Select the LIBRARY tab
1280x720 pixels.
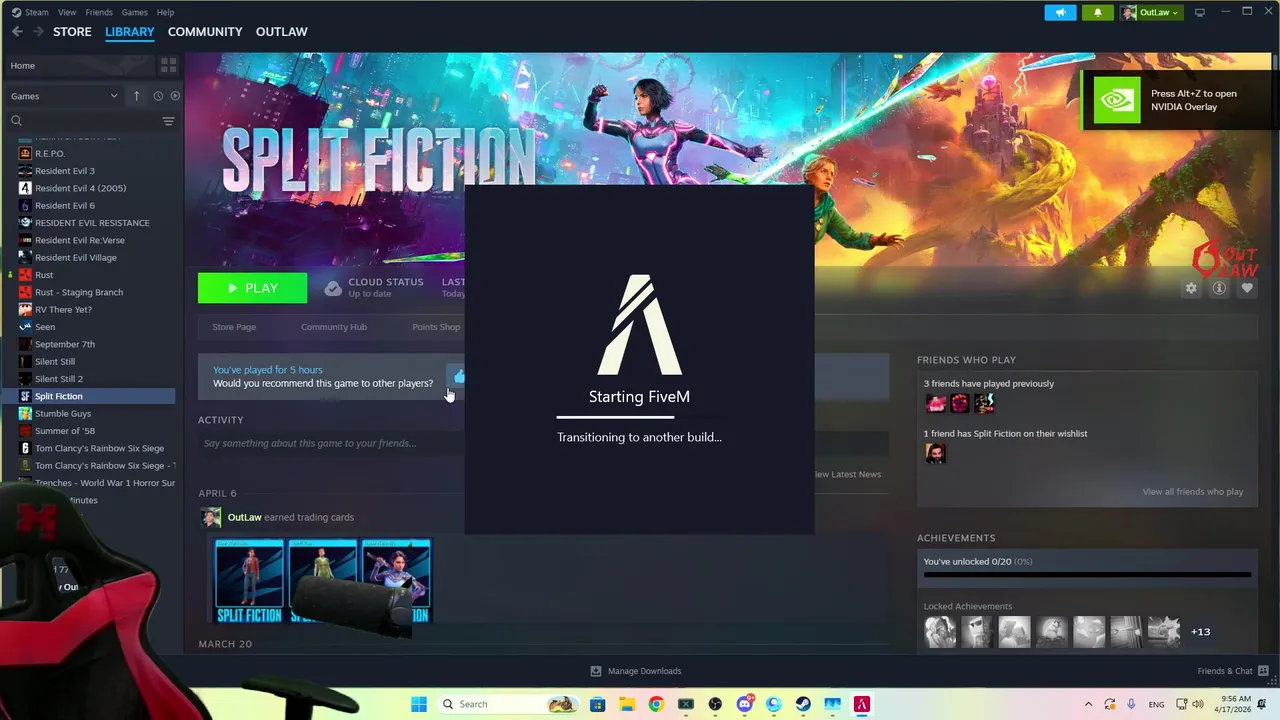(x=130, y=32)
